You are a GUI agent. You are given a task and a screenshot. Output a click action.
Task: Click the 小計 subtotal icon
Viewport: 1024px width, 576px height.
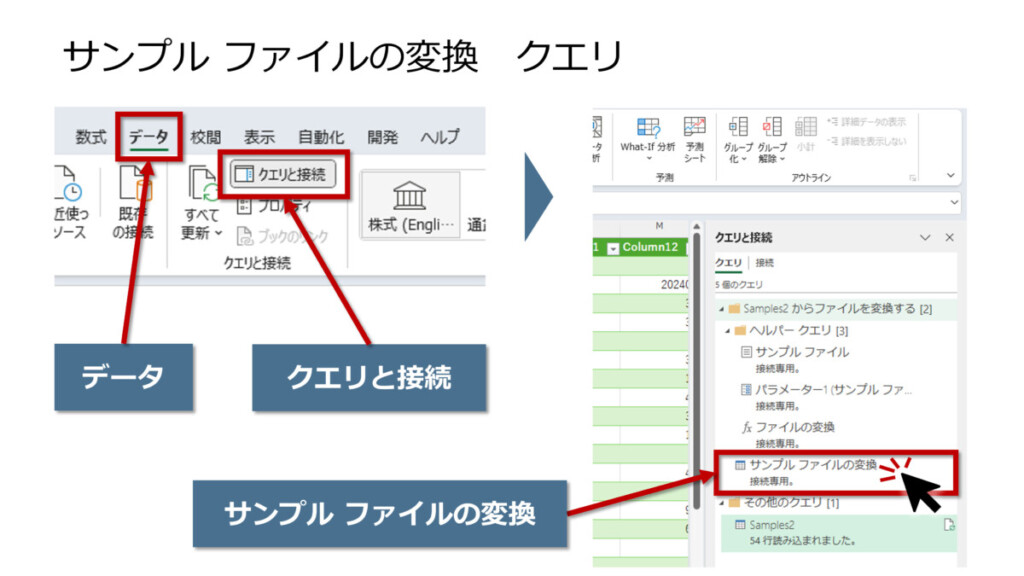[805, 127]
